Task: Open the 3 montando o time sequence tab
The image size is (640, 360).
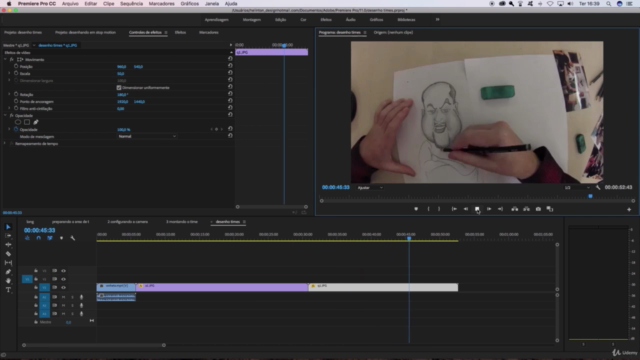Action: pos(182,222)
